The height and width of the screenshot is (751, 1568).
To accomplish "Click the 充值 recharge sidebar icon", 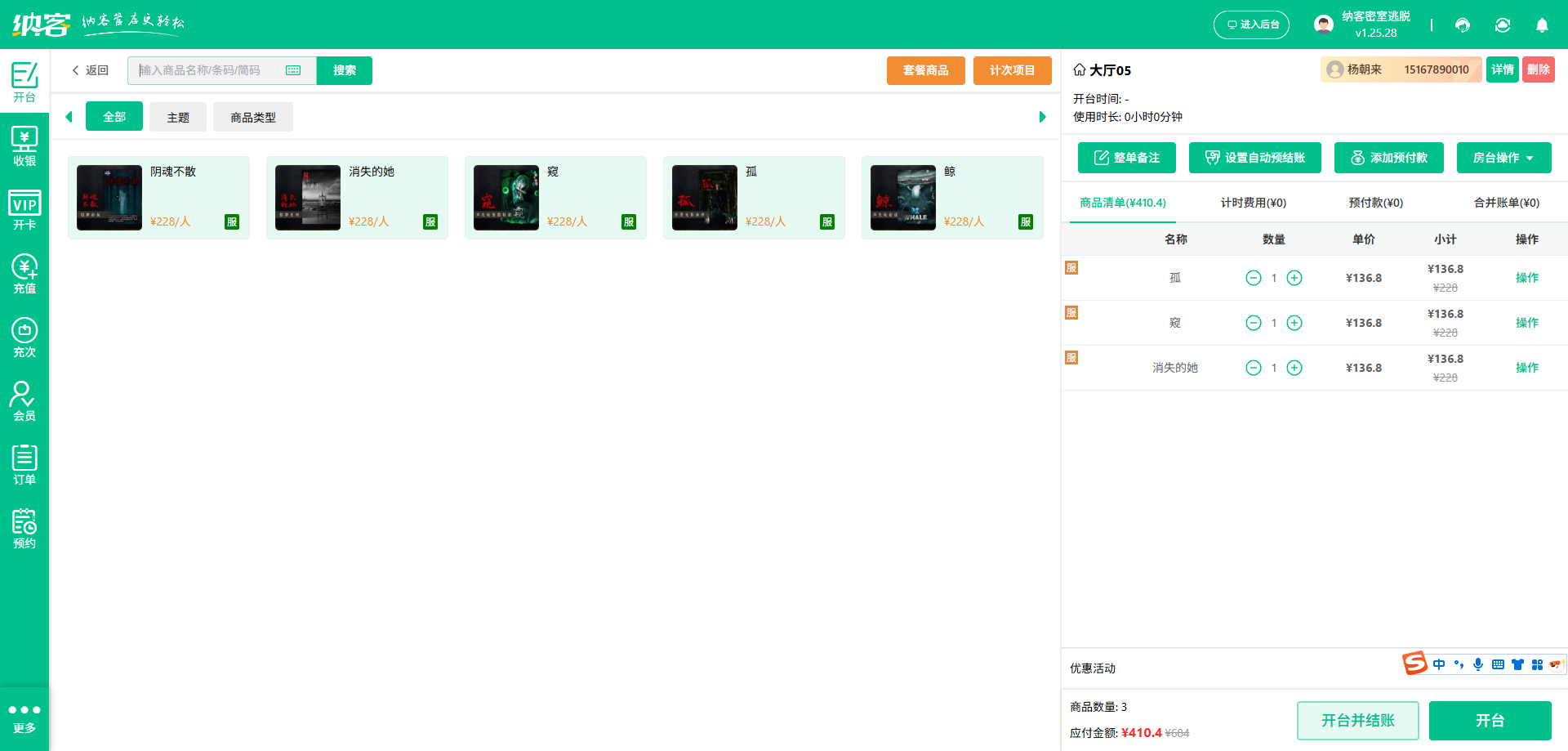I will tap(24, 275).
